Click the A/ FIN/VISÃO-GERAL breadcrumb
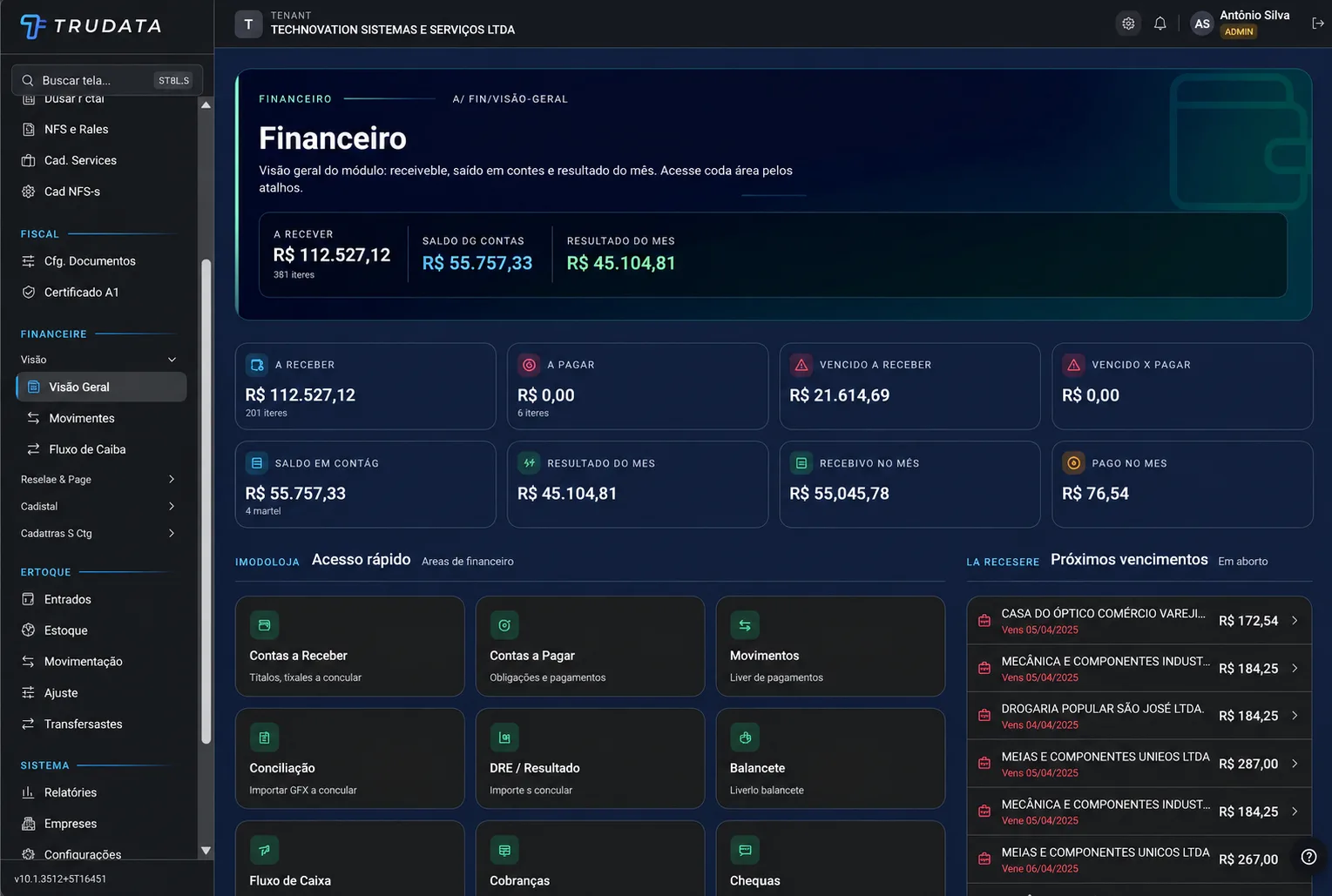The image size is (1332, 896). pos(510,99)
